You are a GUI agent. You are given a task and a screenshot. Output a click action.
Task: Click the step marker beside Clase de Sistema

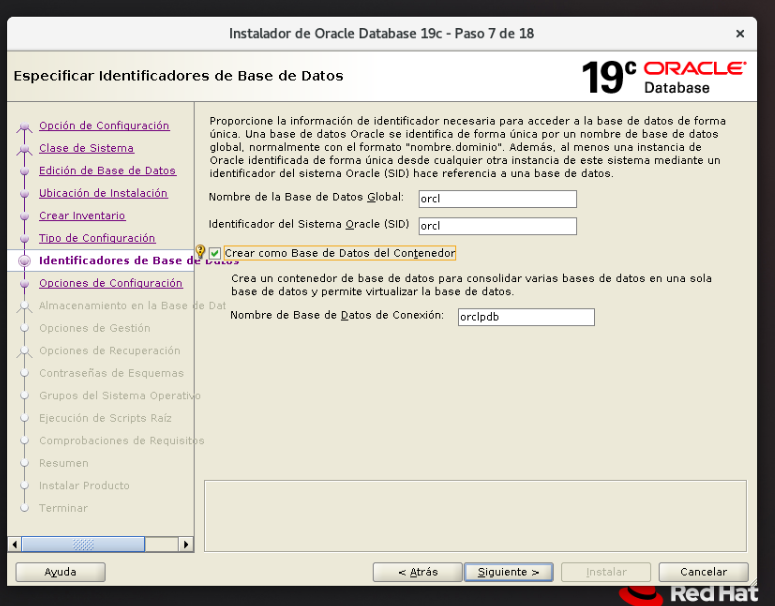click(24, 149)
